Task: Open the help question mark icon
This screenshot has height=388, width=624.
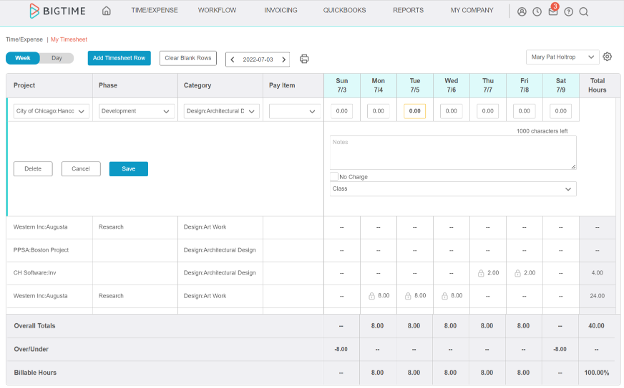Action: (x=569, y=12)
